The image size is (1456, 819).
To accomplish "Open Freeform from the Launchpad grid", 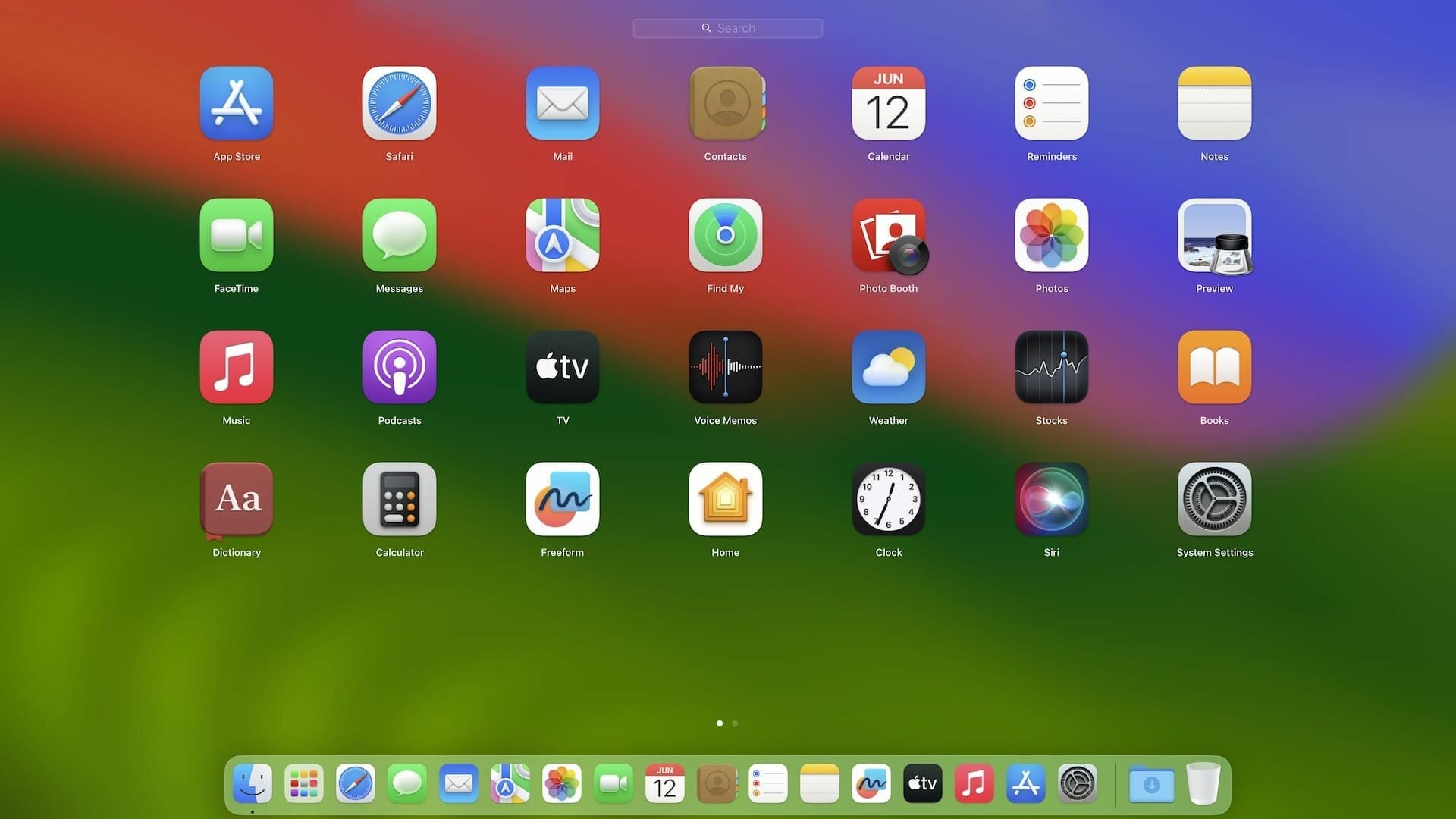I will click(x=563, y=499).
